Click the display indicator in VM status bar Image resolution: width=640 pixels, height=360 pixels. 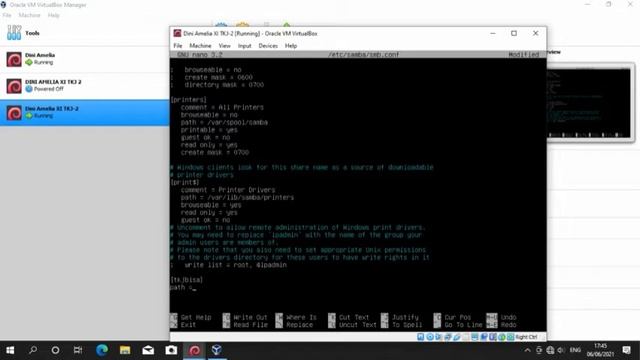coord(475,337)
